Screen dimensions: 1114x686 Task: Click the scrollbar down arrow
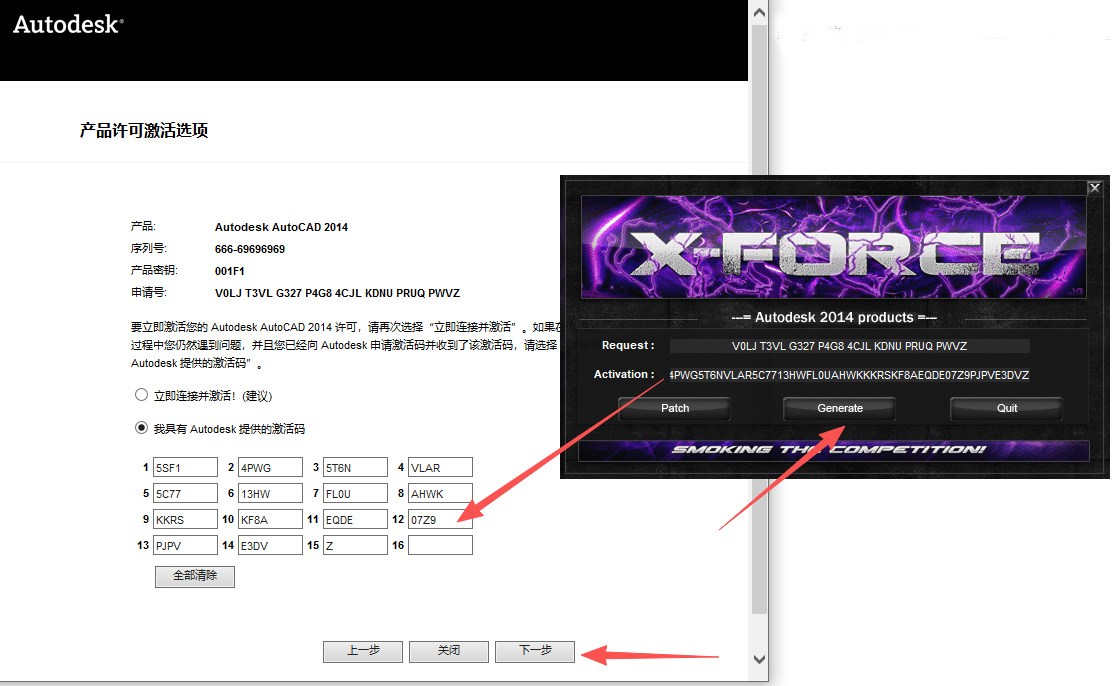coord(759,659)
